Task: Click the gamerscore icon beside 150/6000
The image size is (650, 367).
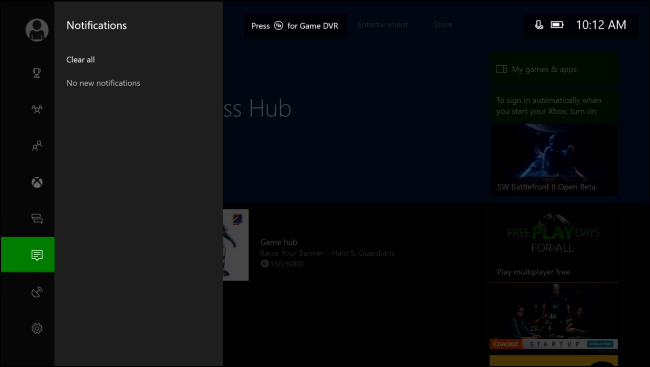Action: (x=264, y=264)
